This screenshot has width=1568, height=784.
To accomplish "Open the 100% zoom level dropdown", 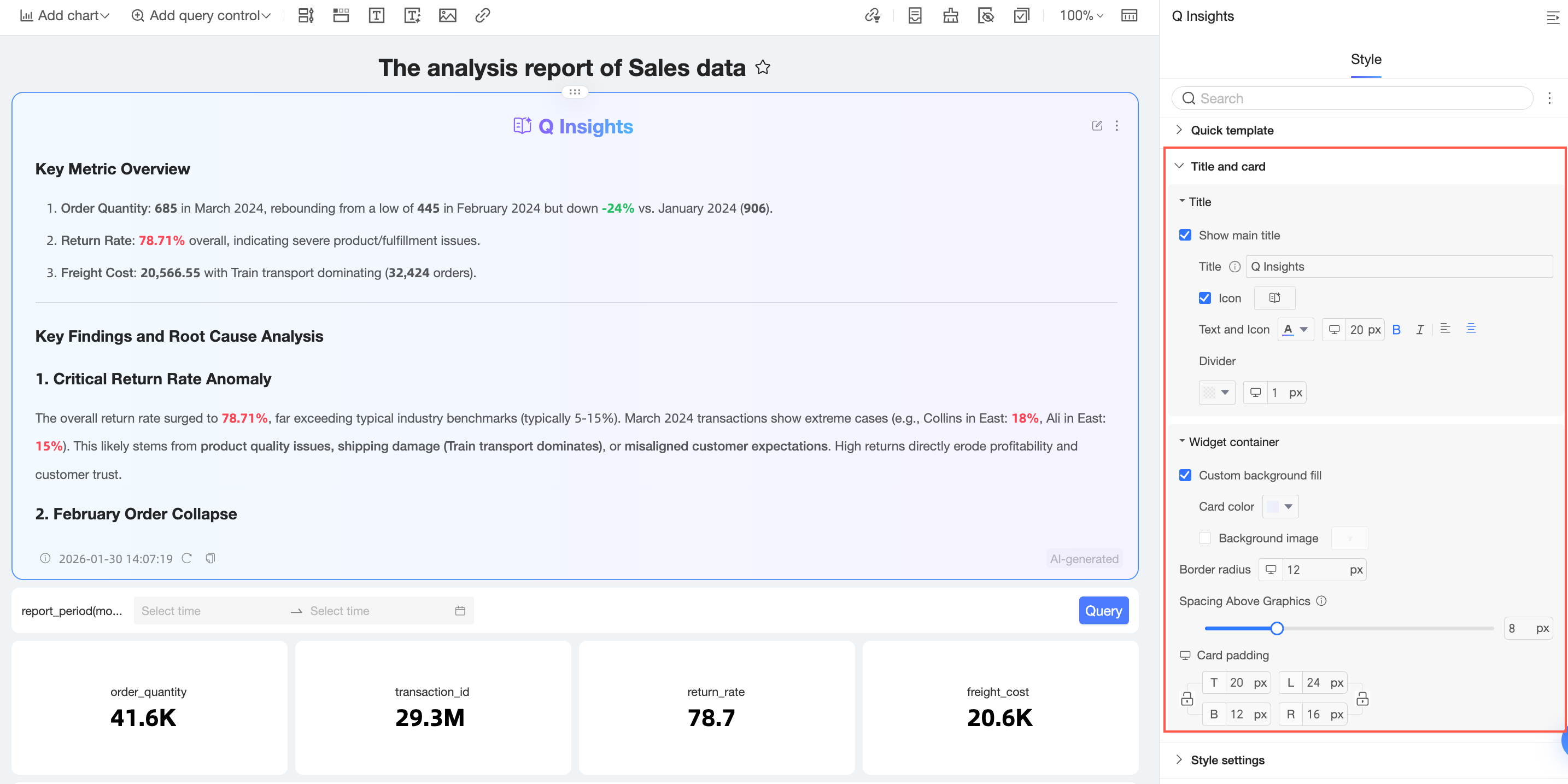I will tap(1081, 16).
